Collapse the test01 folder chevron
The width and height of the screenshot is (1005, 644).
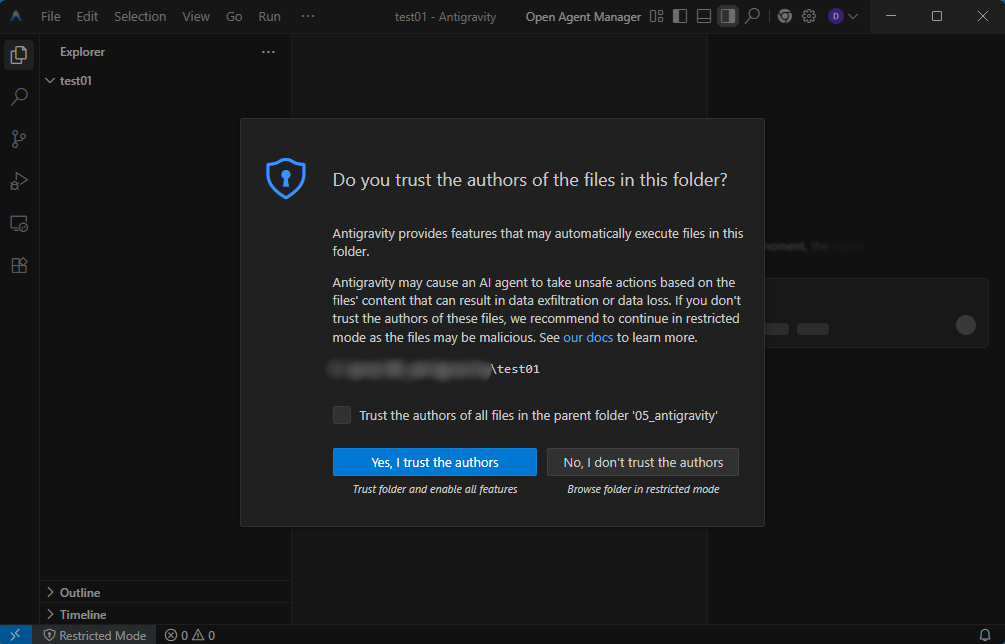50,81
